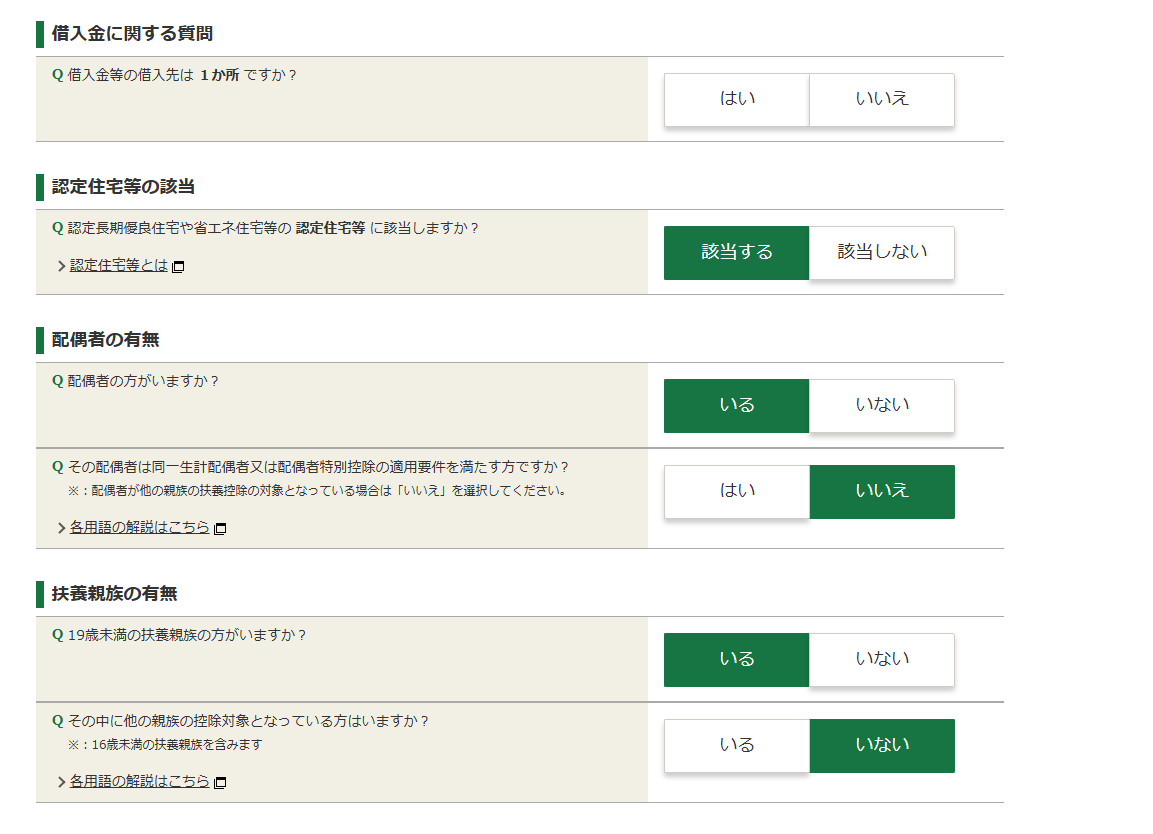The image size is (1153, 834).
Task: Choose いない for other relatives' deduction question
Action: pyautogui.click(x=882, y=746)
